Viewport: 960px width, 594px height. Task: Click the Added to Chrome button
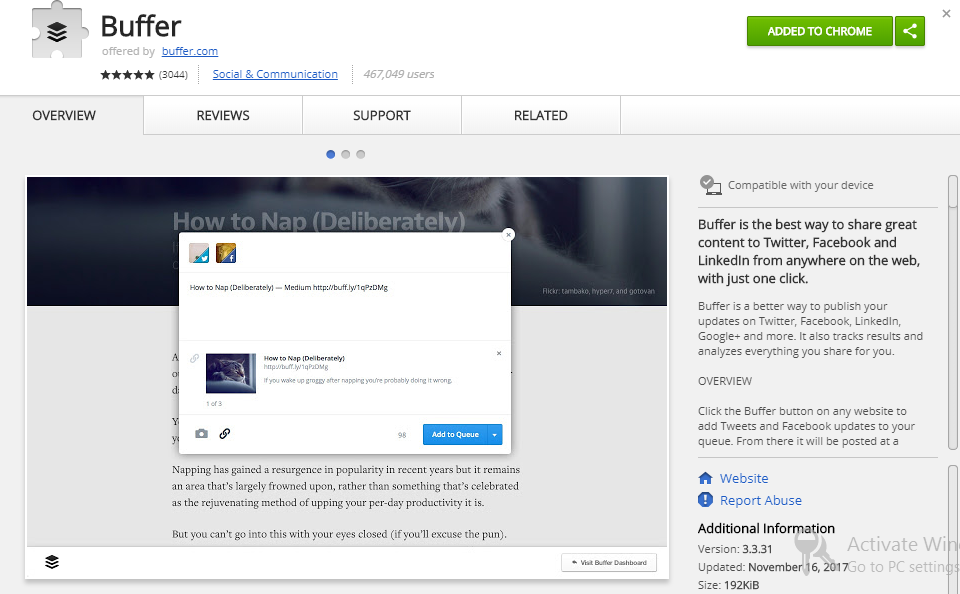pos(820,31)
